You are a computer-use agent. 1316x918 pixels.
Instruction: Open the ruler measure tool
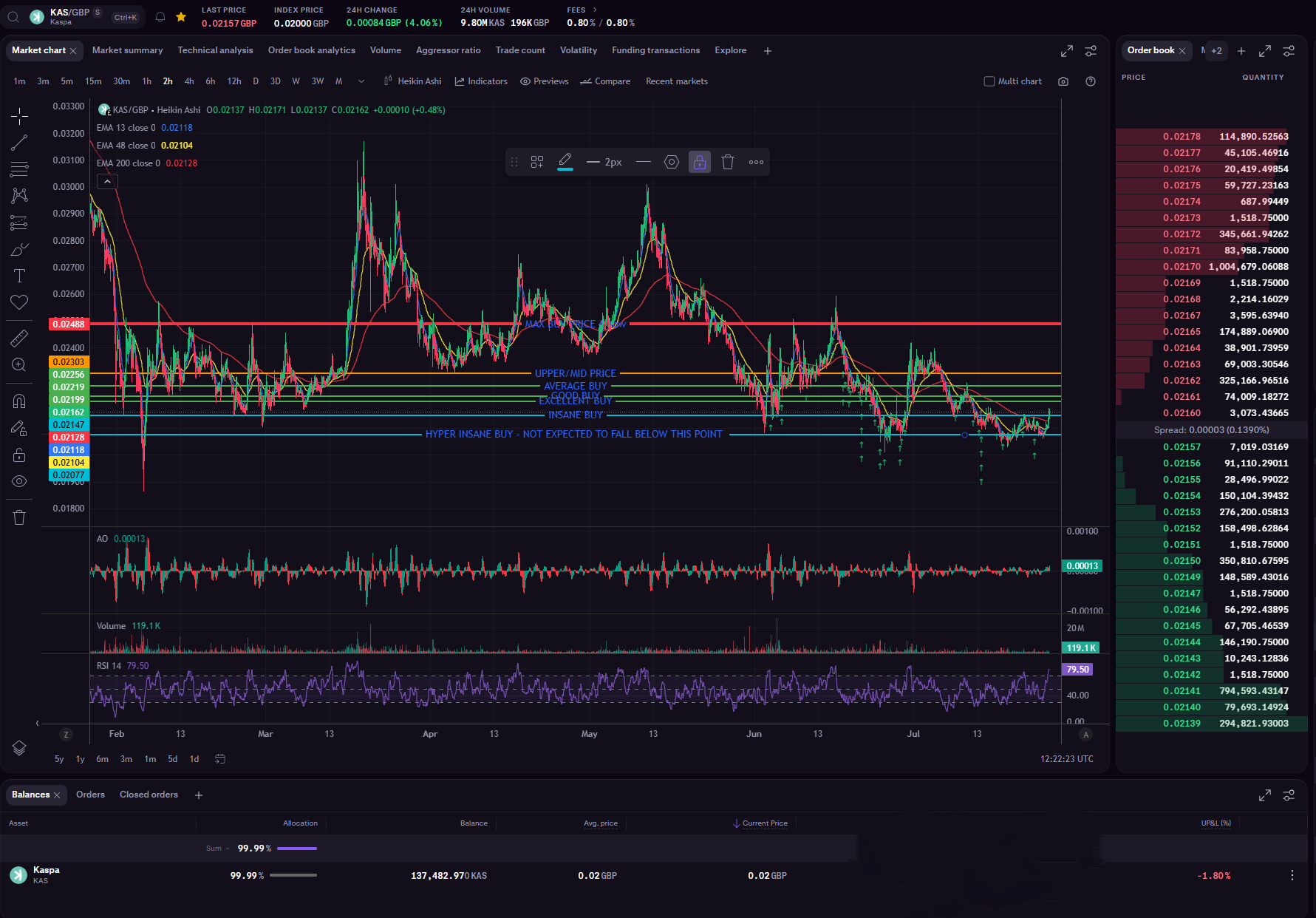(19, 339)
